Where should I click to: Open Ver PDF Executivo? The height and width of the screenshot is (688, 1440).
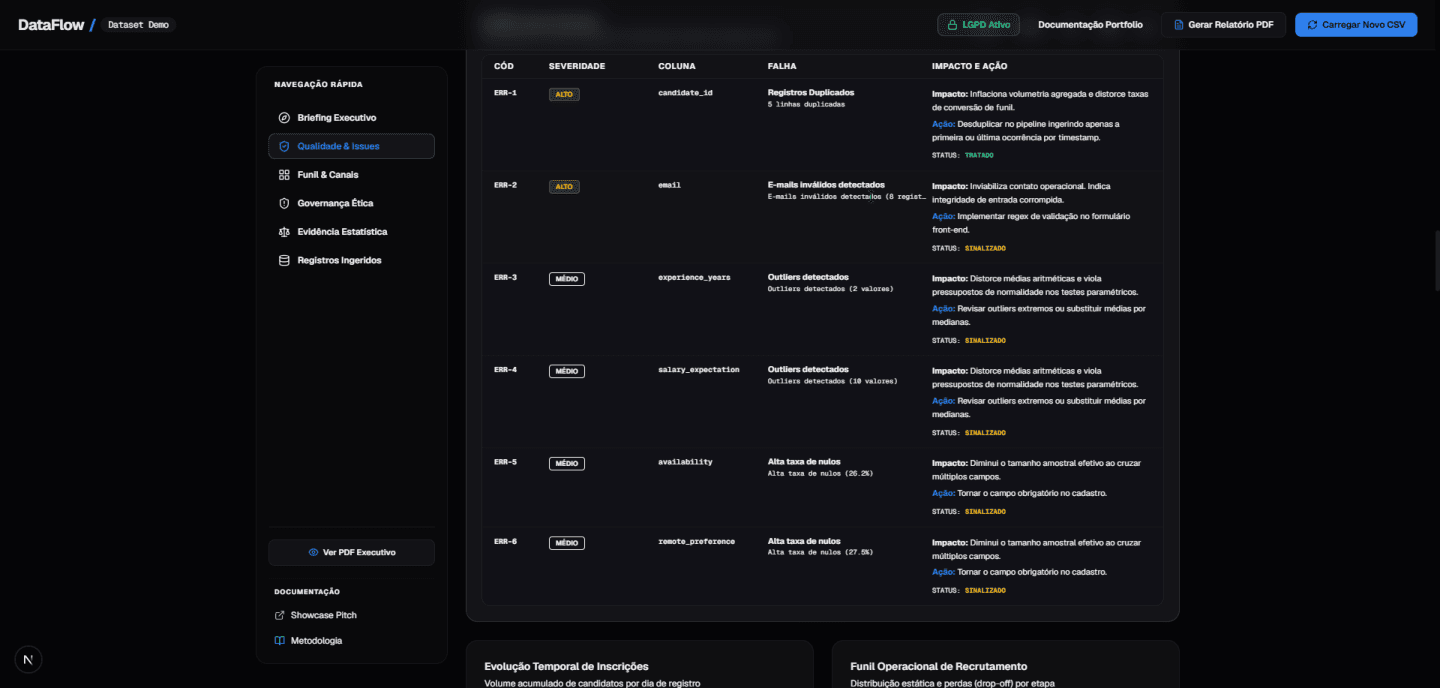coord(351,552)
